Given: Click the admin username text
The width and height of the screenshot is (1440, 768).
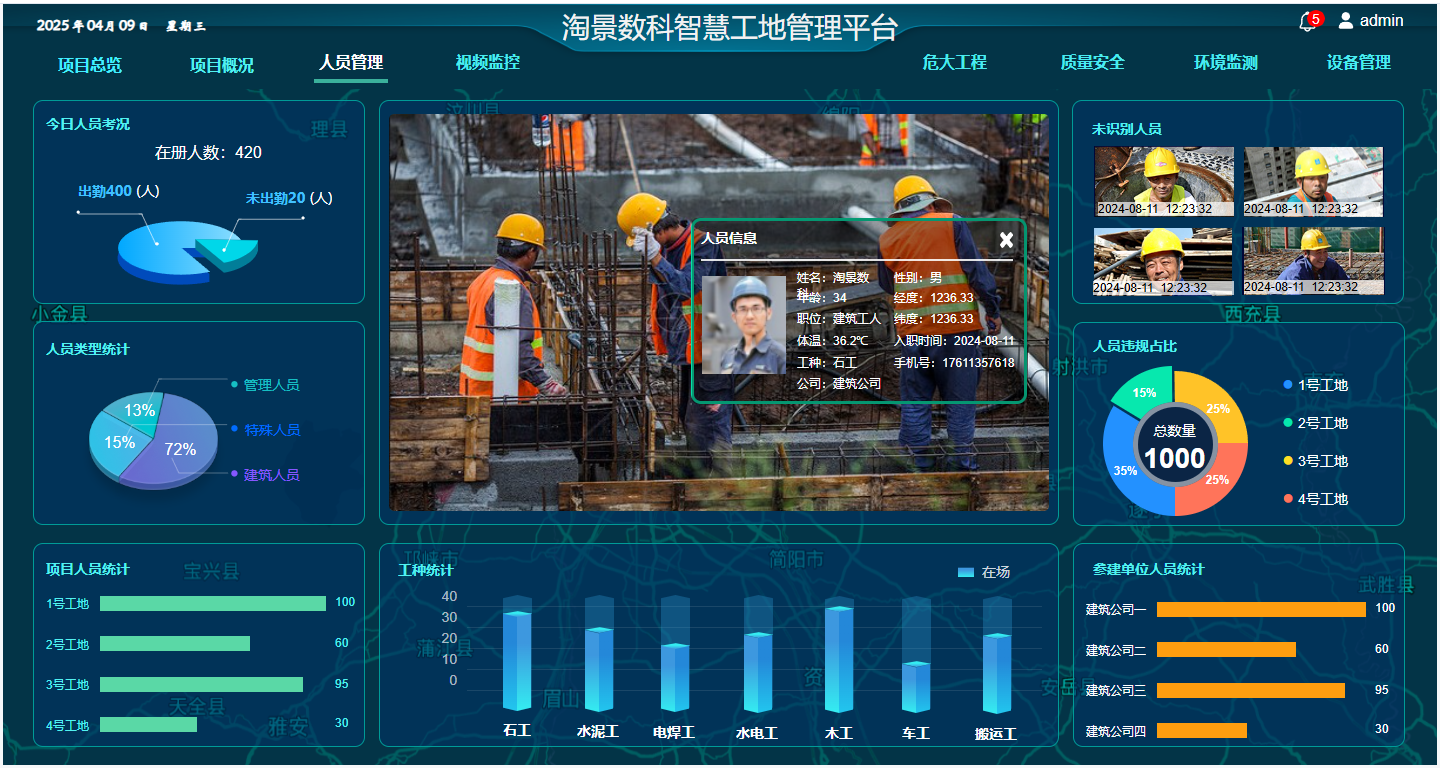Looking at the screenshot, I should tap(1382, 20).
